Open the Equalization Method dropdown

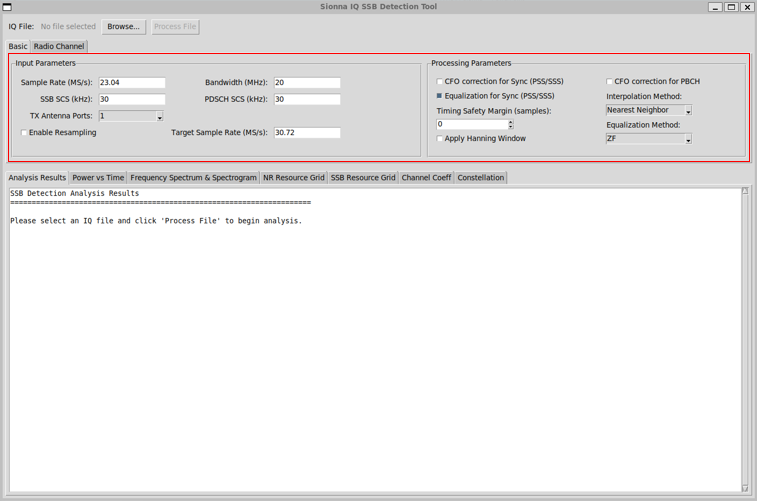tap(687, 140)
